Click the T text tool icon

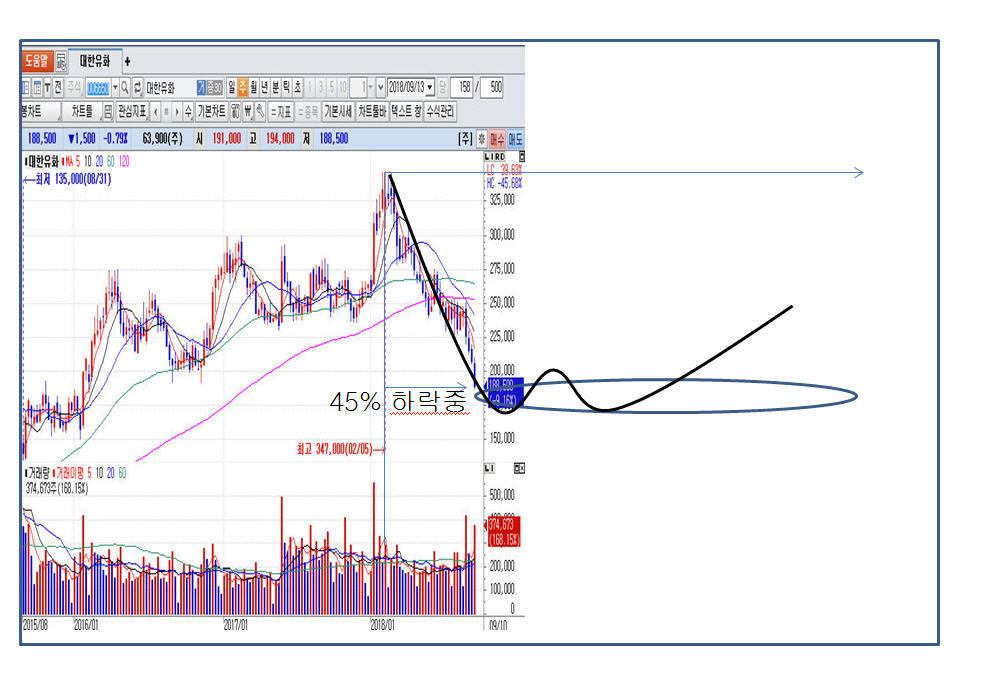pos(47,87)
